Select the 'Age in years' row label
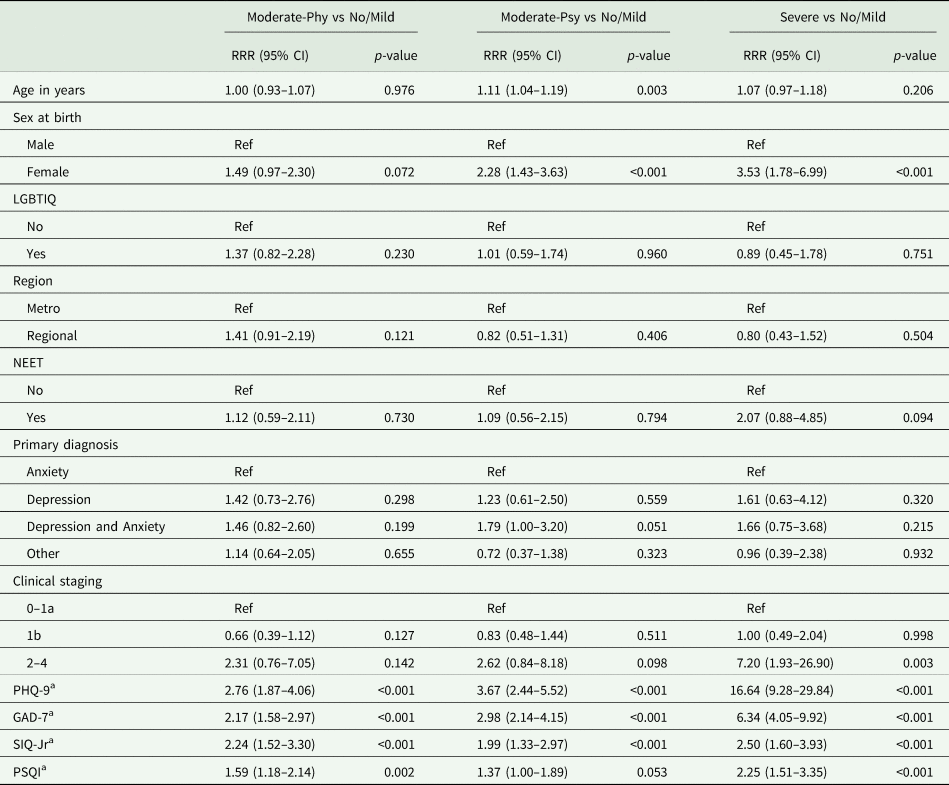949x785 pixels. pyautogui.click(x=49, y=90)
